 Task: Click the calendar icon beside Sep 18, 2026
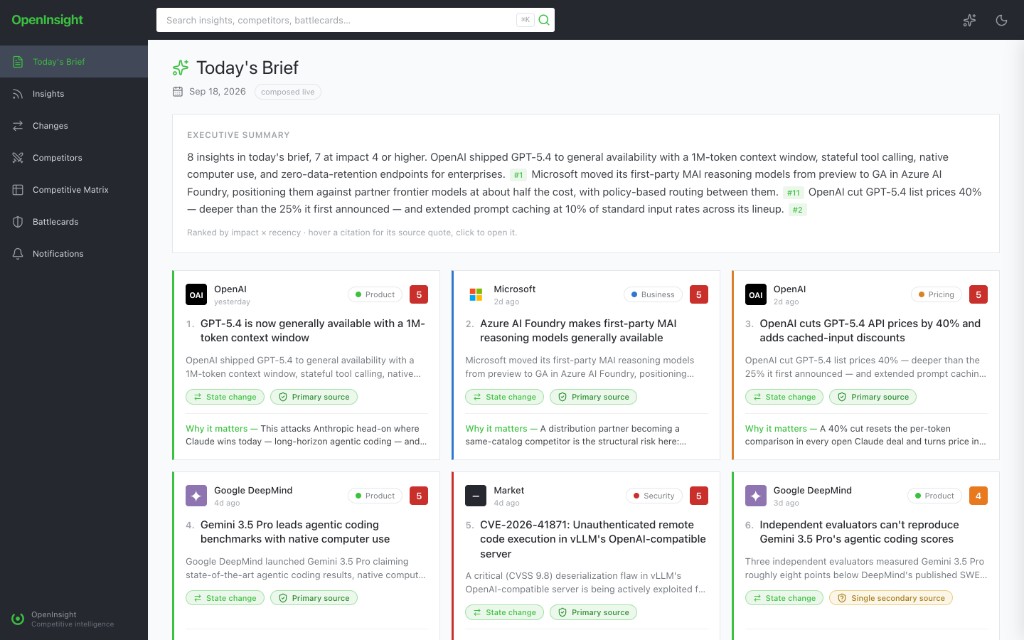pyautogui.click(x=178, y=91)
